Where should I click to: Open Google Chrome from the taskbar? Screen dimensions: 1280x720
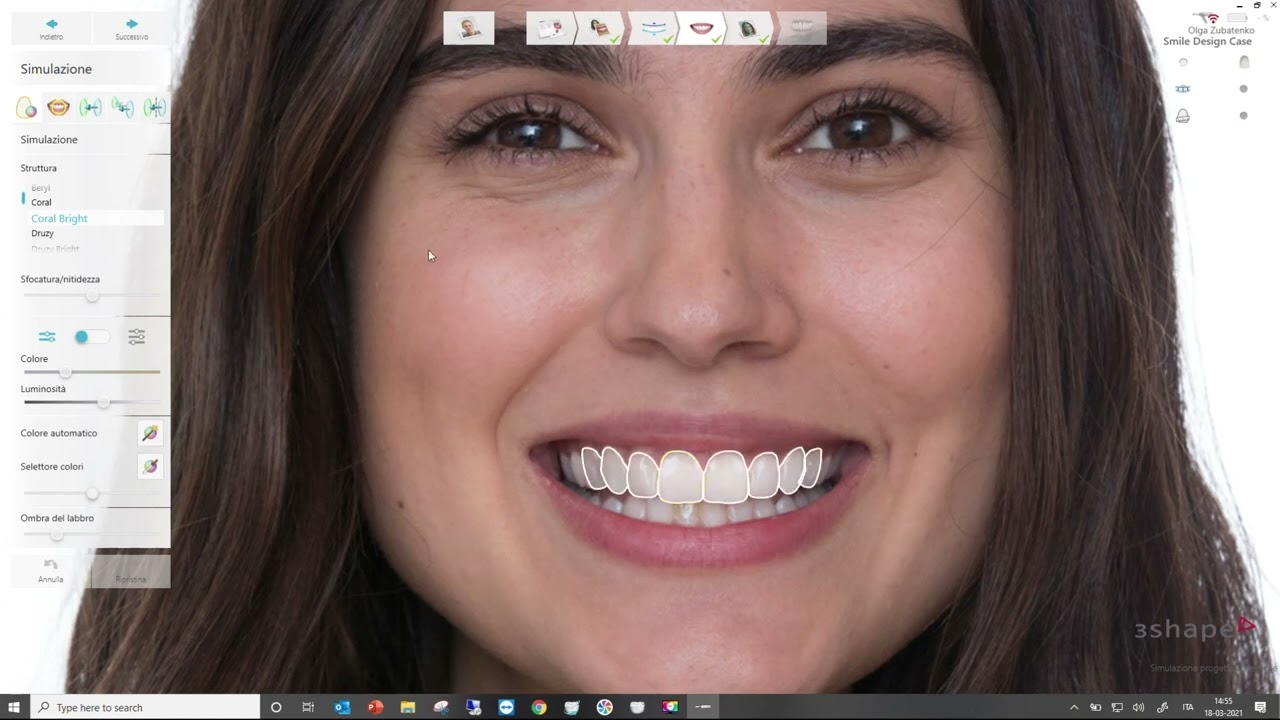[x=539, y=707]
